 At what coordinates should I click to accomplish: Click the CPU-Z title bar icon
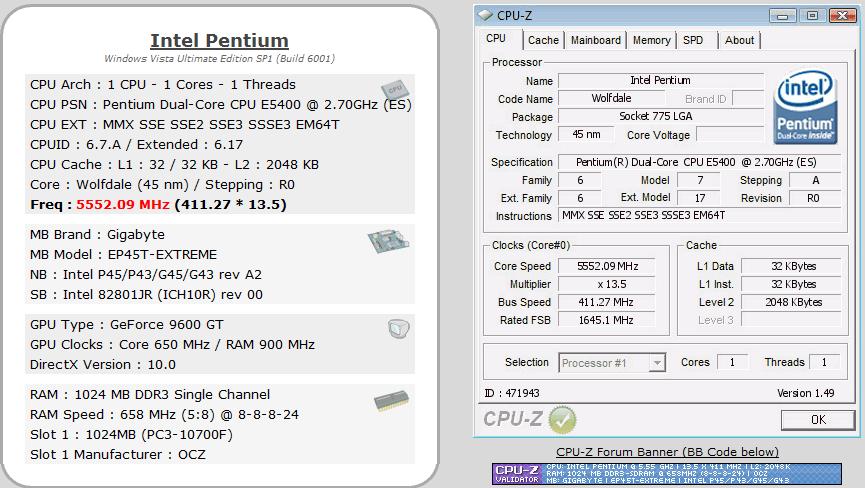pyautogui.click(x=485, y=15)
